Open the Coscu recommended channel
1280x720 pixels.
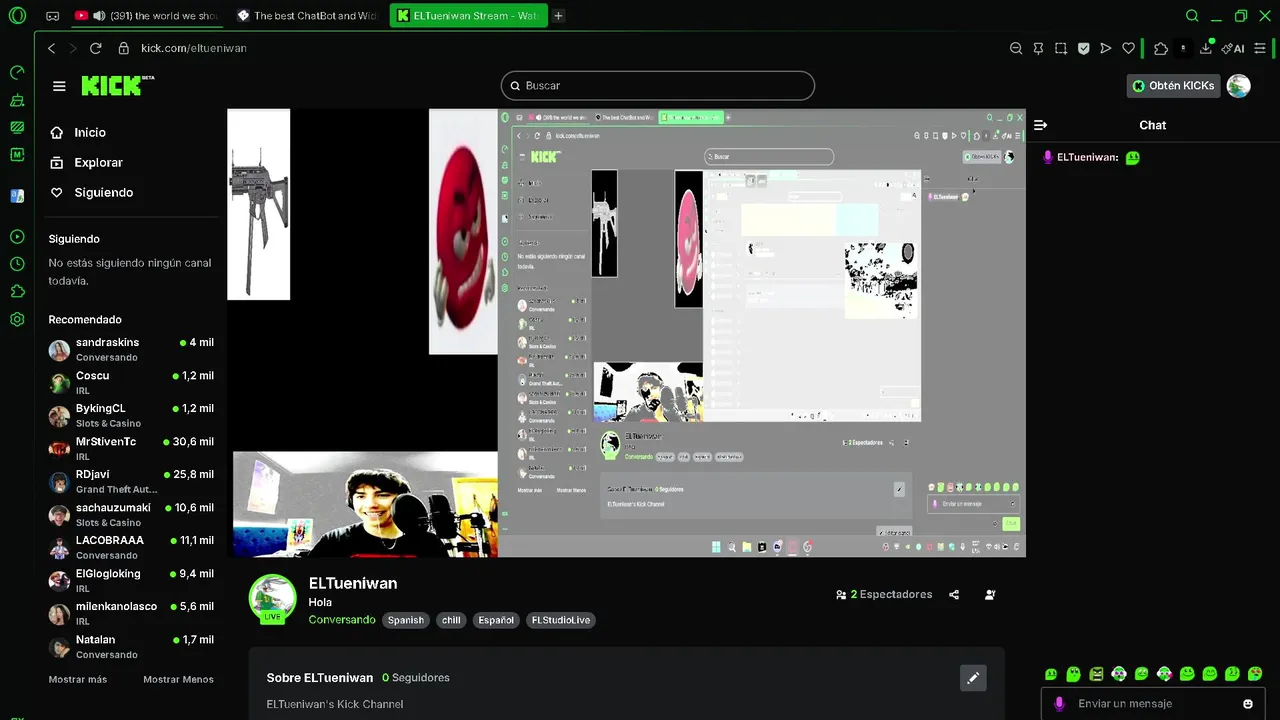point(131,382)
